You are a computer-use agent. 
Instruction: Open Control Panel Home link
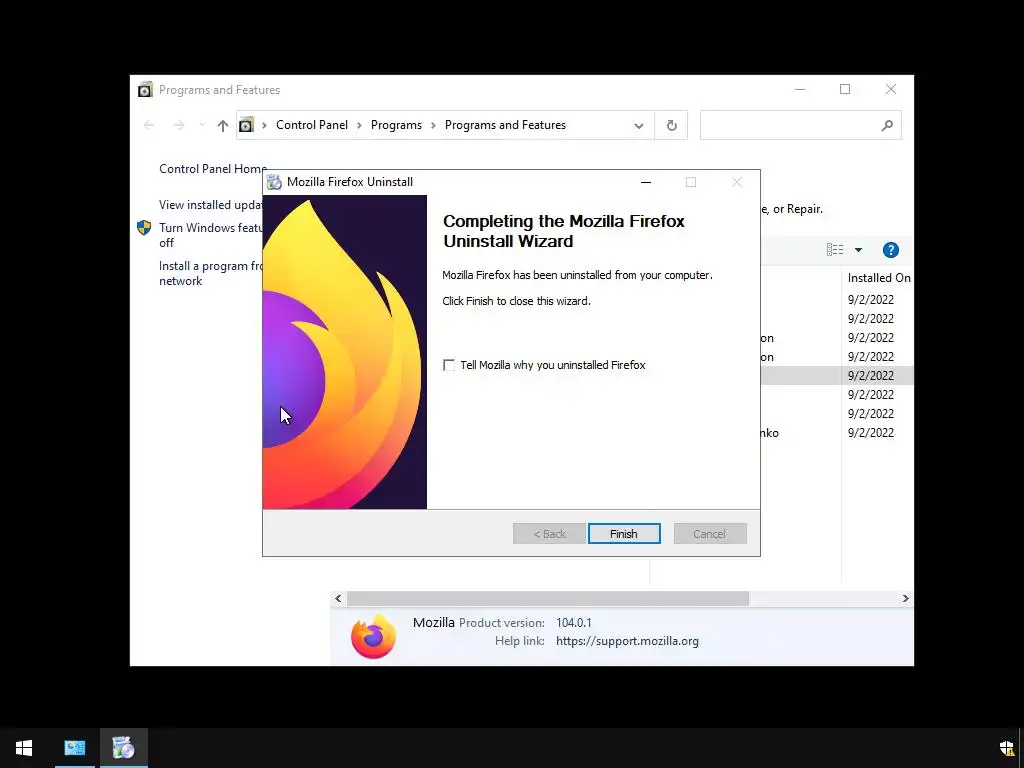(x=213, y=168)
